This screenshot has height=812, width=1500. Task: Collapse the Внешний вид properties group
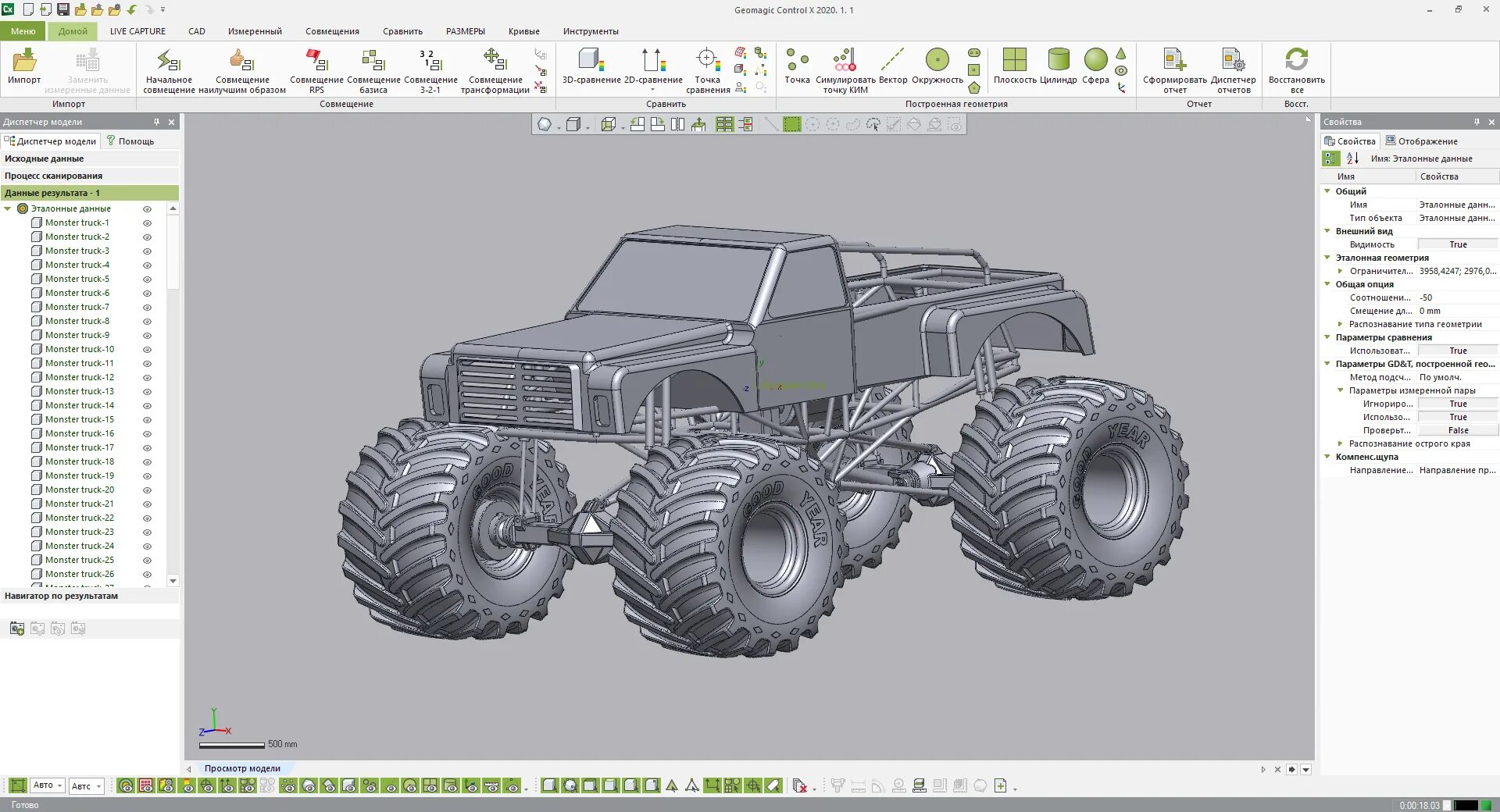1327,230
